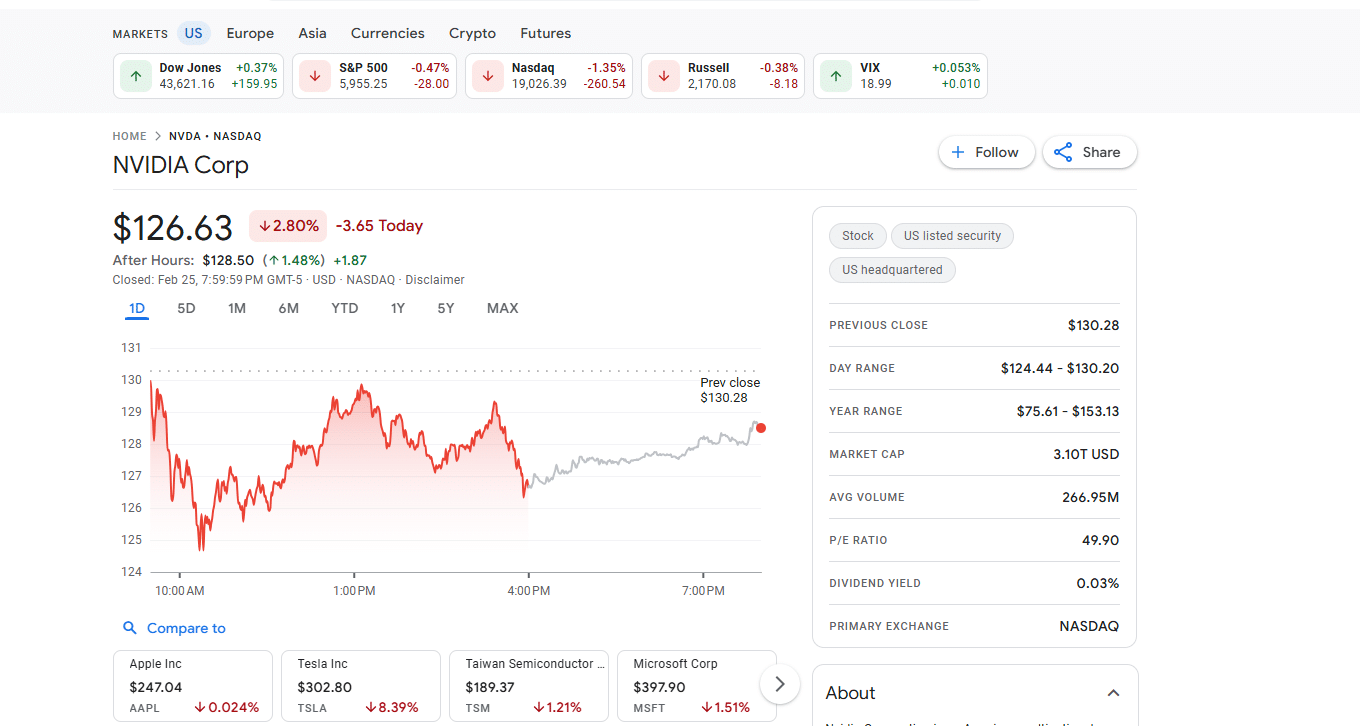Open Tesla Inc comparison card
Image resolution: width=1360 pixels, height=726 pixels.
(361, 686)
